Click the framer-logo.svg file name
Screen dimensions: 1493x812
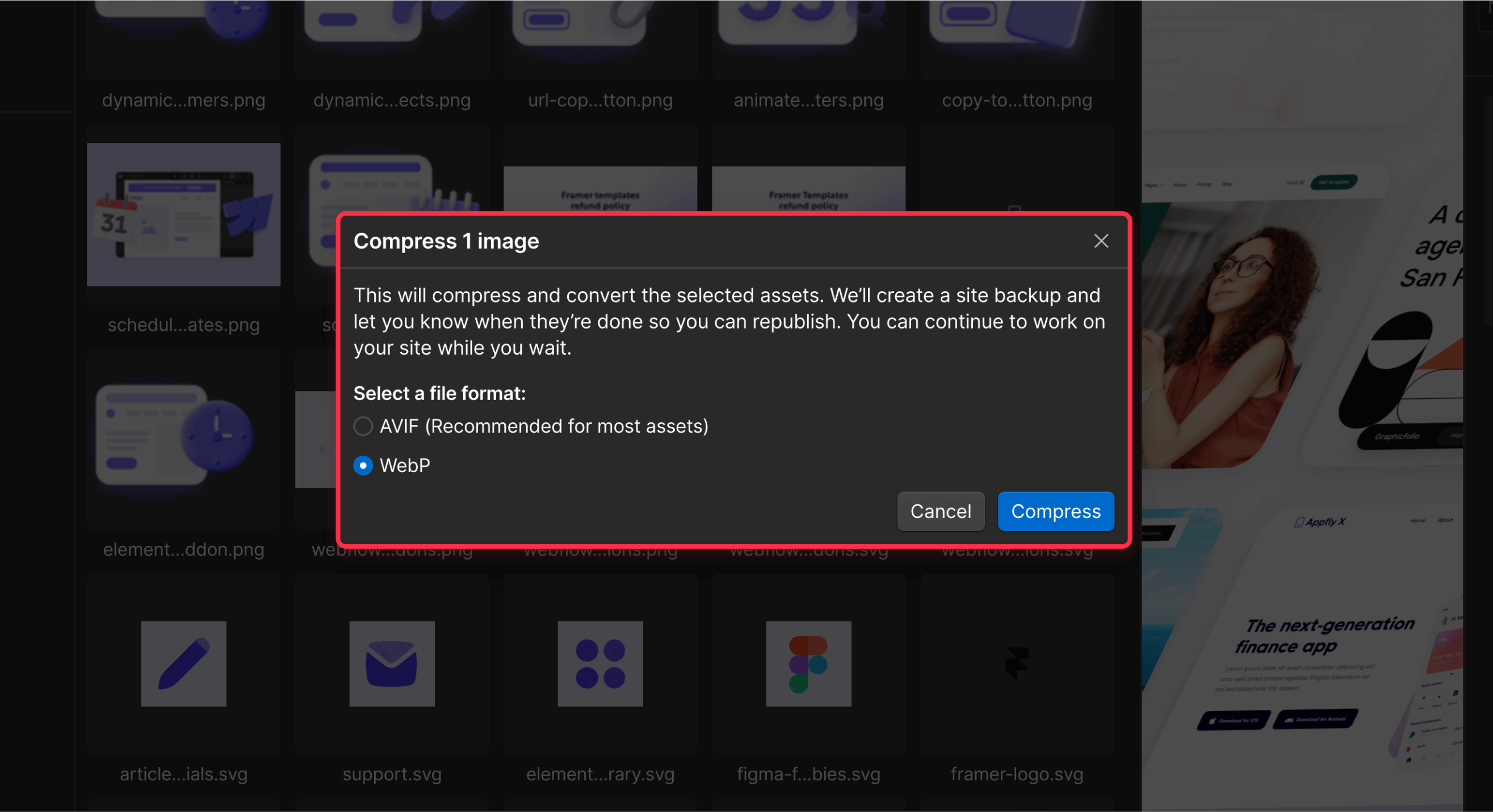tap(1017, 775)
